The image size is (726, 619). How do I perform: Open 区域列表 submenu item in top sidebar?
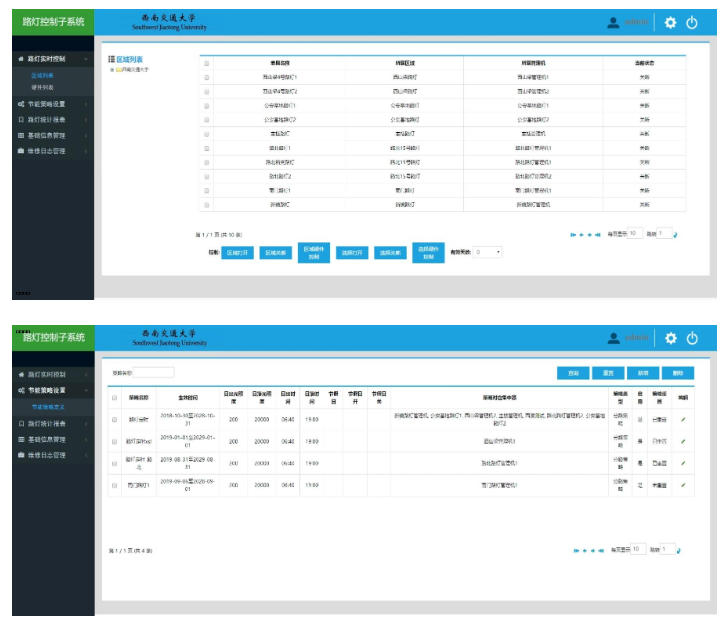point(42,75)
